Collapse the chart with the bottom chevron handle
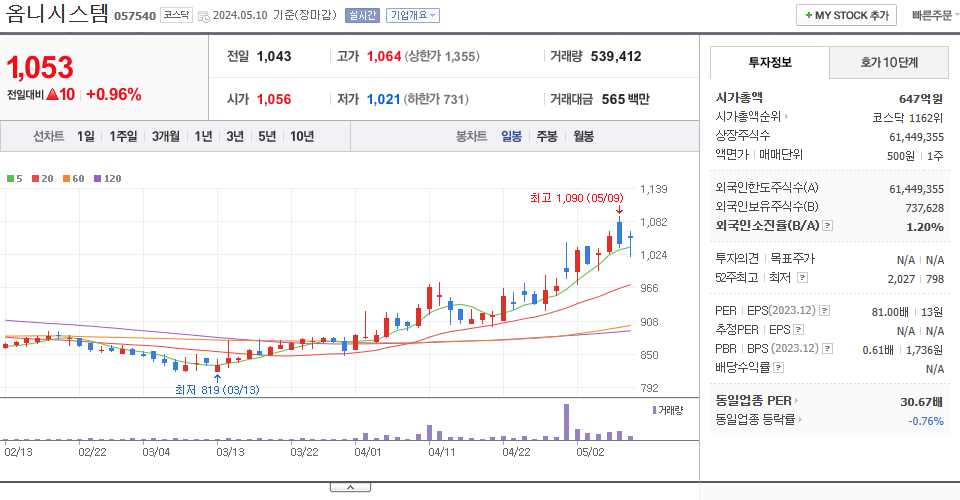Viewport: 960px width, 500px height. point(350,487)
